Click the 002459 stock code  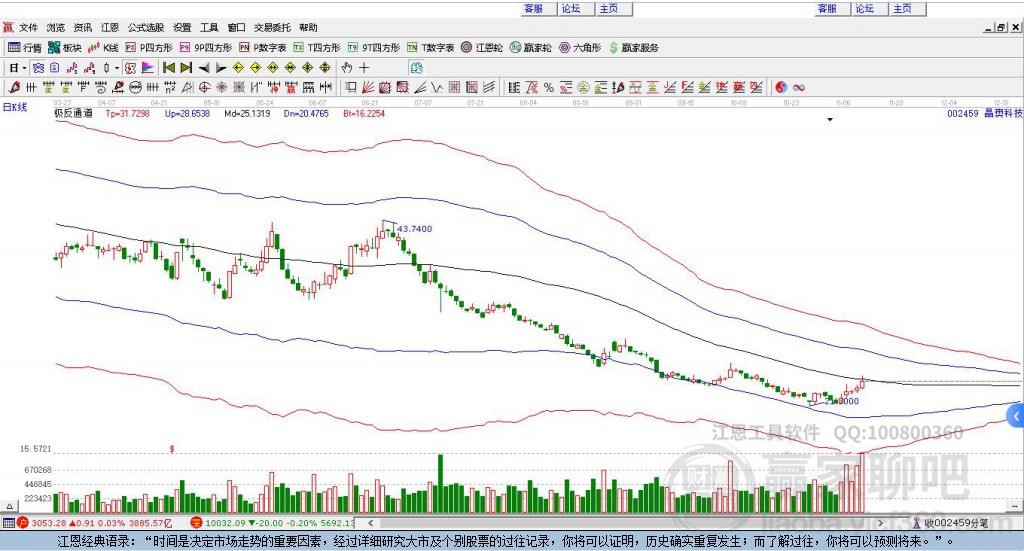coord(963,114)
